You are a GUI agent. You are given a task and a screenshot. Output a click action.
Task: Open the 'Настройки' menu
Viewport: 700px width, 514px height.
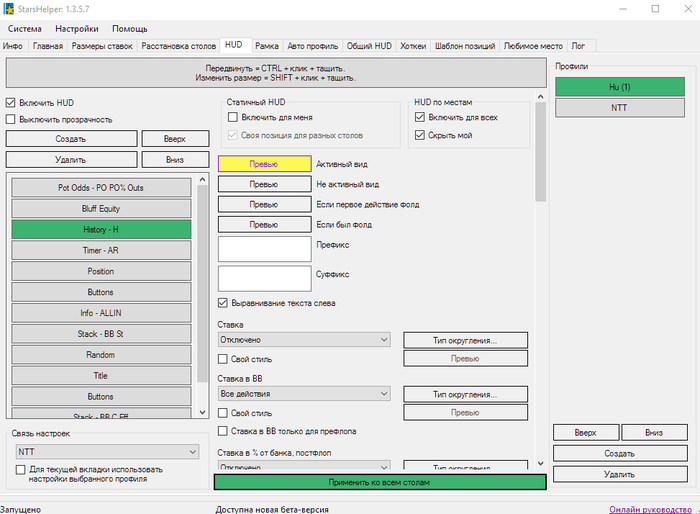tap(77, 29)
